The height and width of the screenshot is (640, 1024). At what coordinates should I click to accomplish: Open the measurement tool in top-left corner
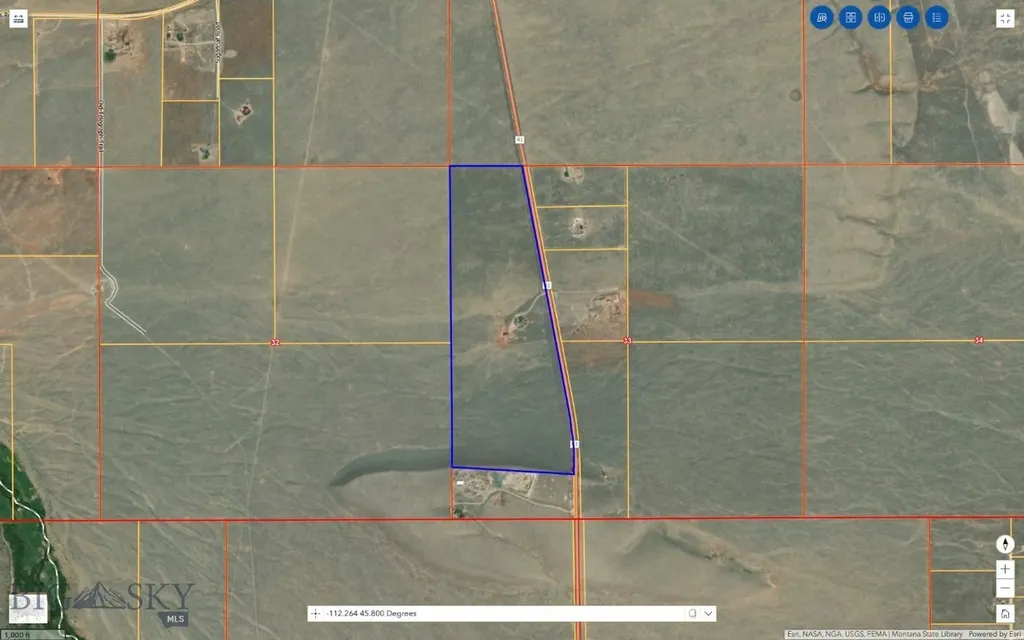click(18, 19)
